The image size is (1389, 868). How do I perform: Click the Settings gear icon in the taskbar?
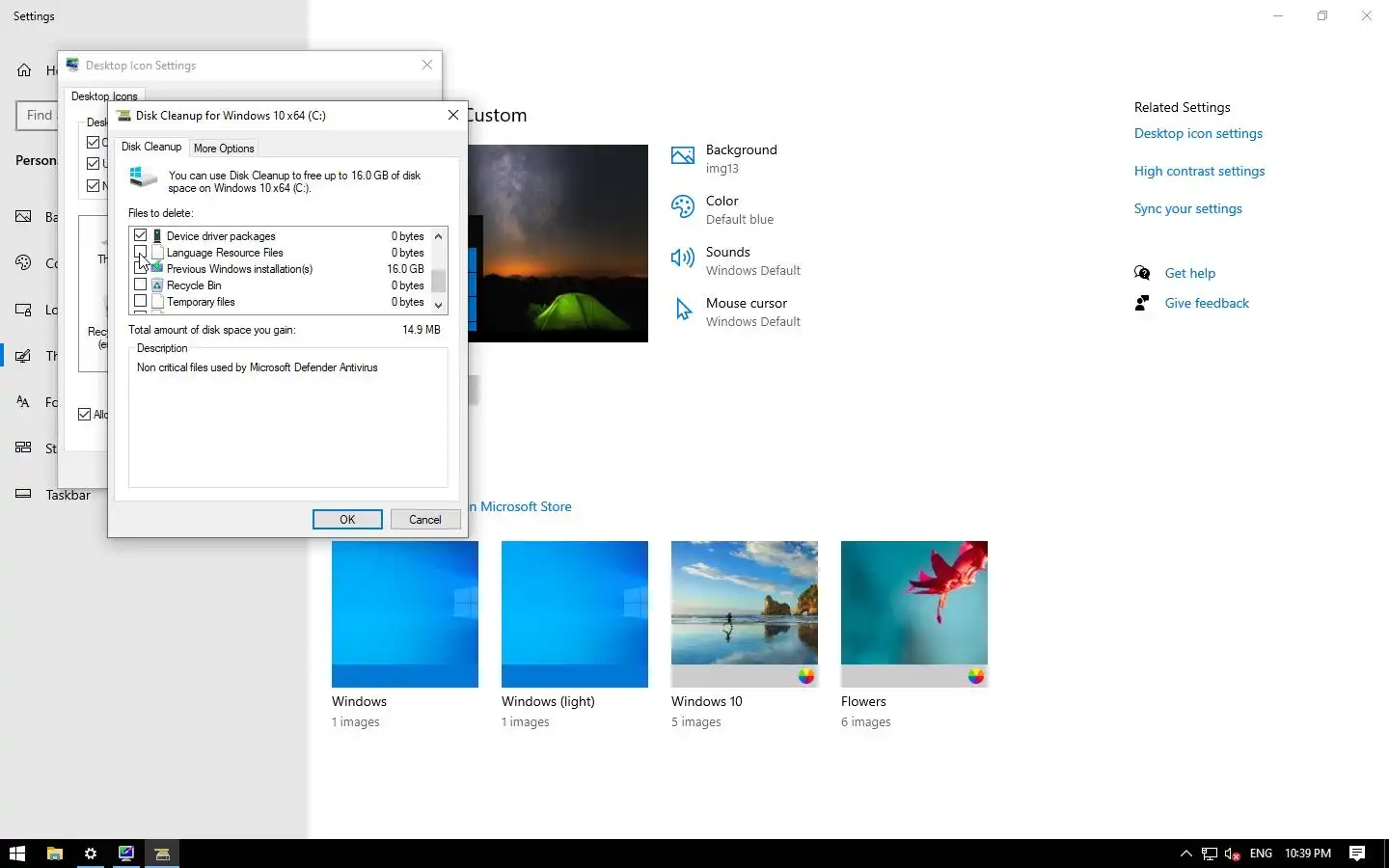pyautogui.click(x=91, y=854)
